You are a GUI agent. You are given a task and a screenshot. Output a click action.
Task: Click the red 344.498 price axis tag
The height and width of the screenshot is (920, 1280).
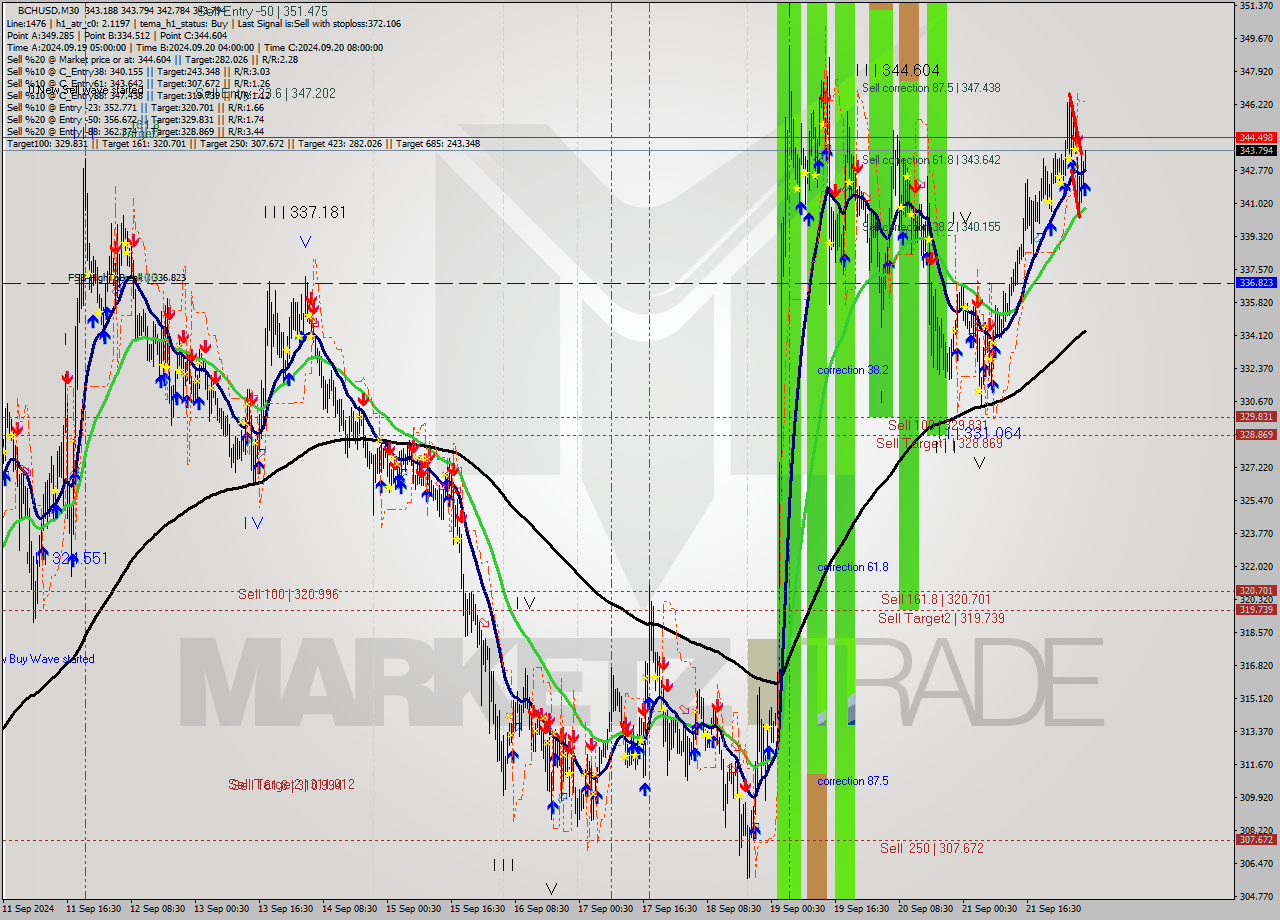click(x=1256, y=137)
